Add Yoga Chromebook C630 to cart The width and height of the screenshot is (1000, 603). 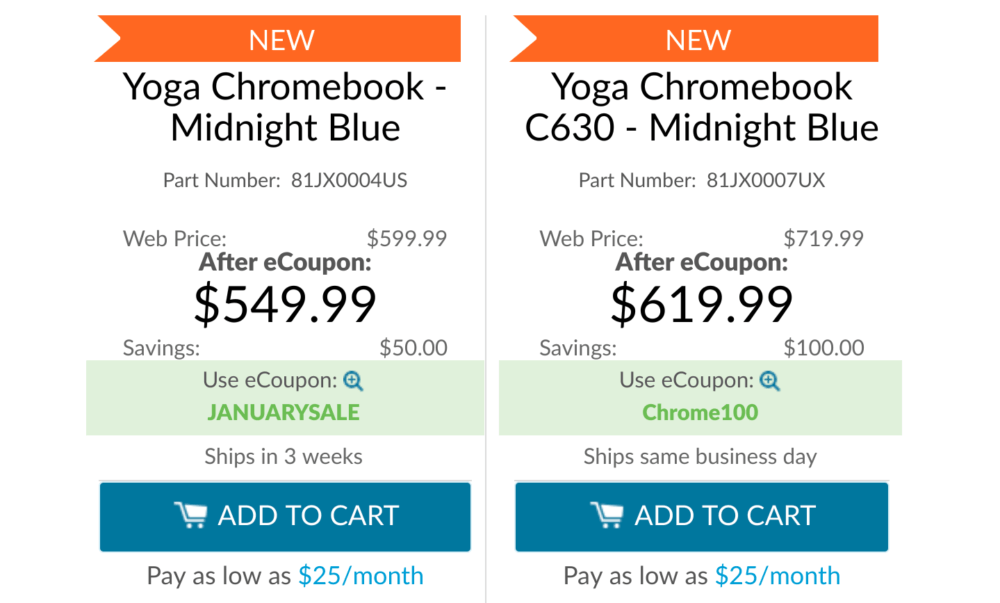pos(702,516)
